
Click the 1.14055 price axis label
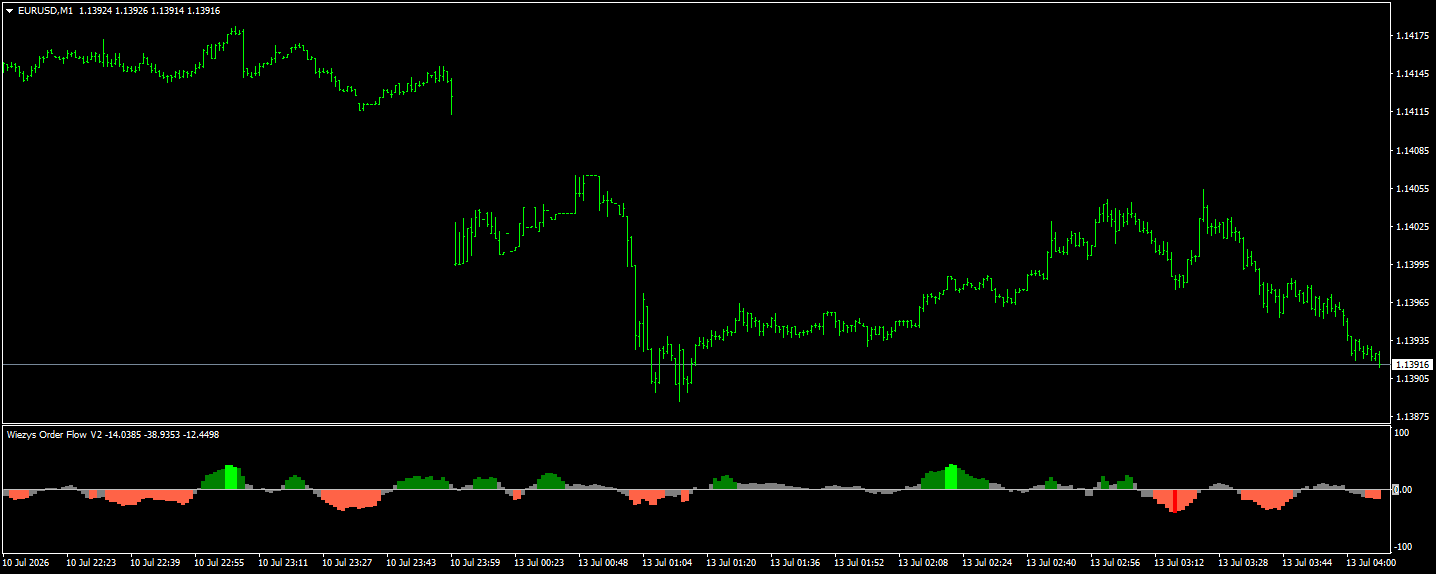click(x=1412, y=189)
